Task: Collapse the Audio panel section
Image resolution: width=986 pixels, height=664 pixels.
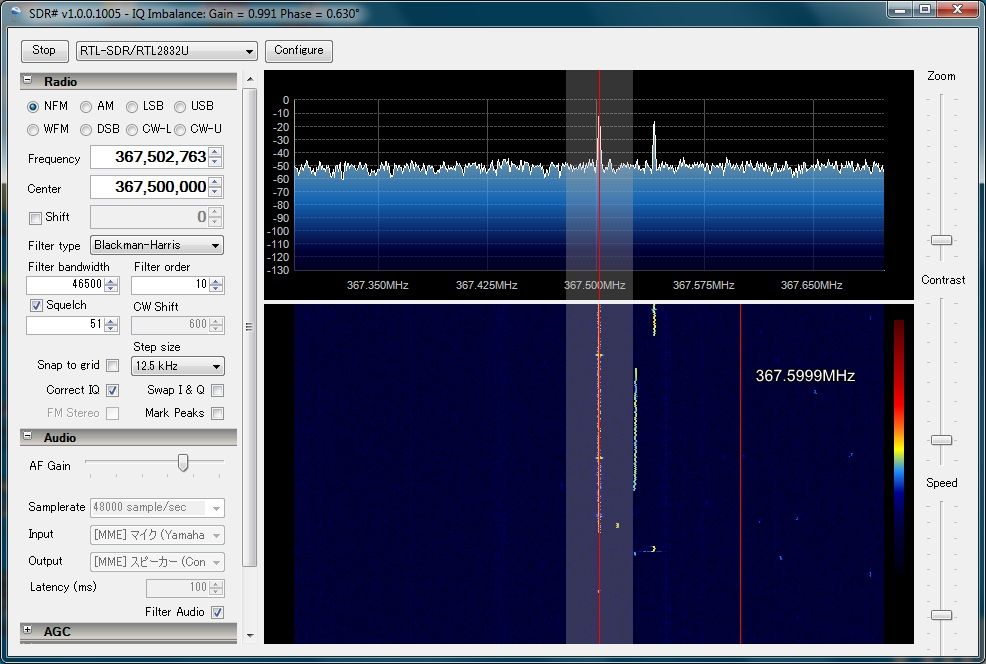Action: pyautogui.click(x=27, y=437)
